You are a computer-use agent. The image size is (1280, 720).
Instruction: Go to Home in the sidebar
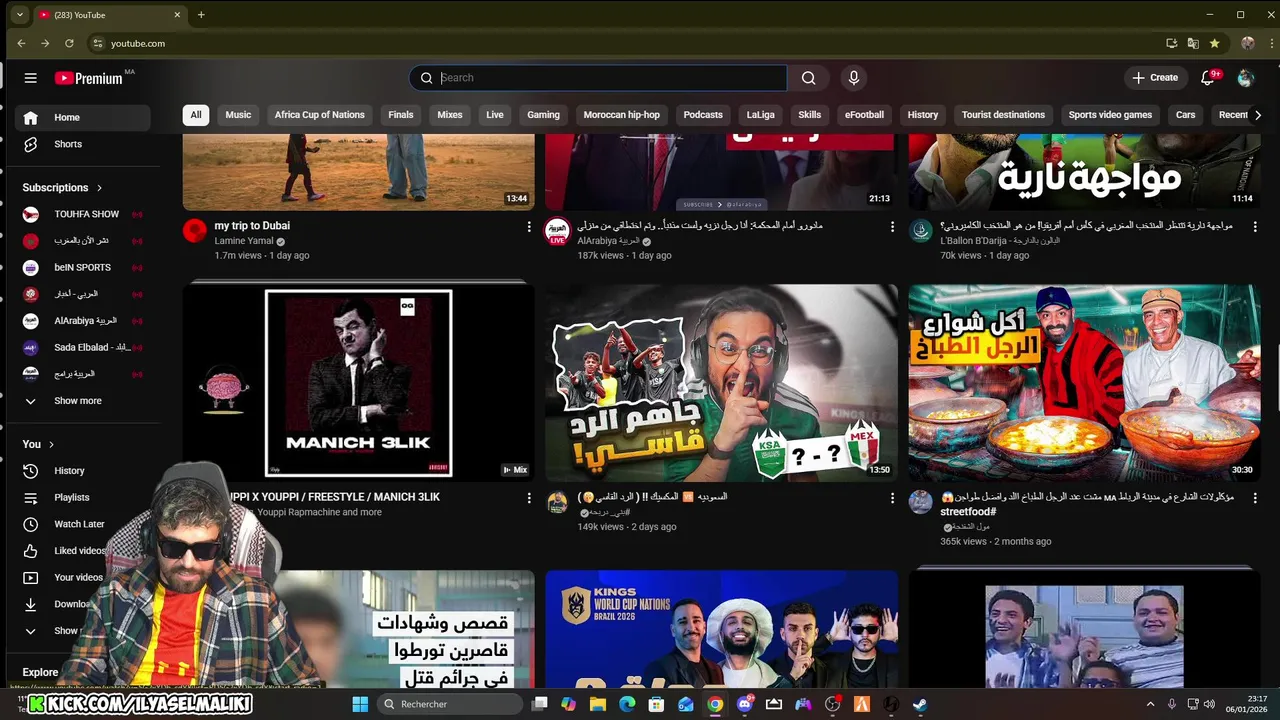(84, 117)
